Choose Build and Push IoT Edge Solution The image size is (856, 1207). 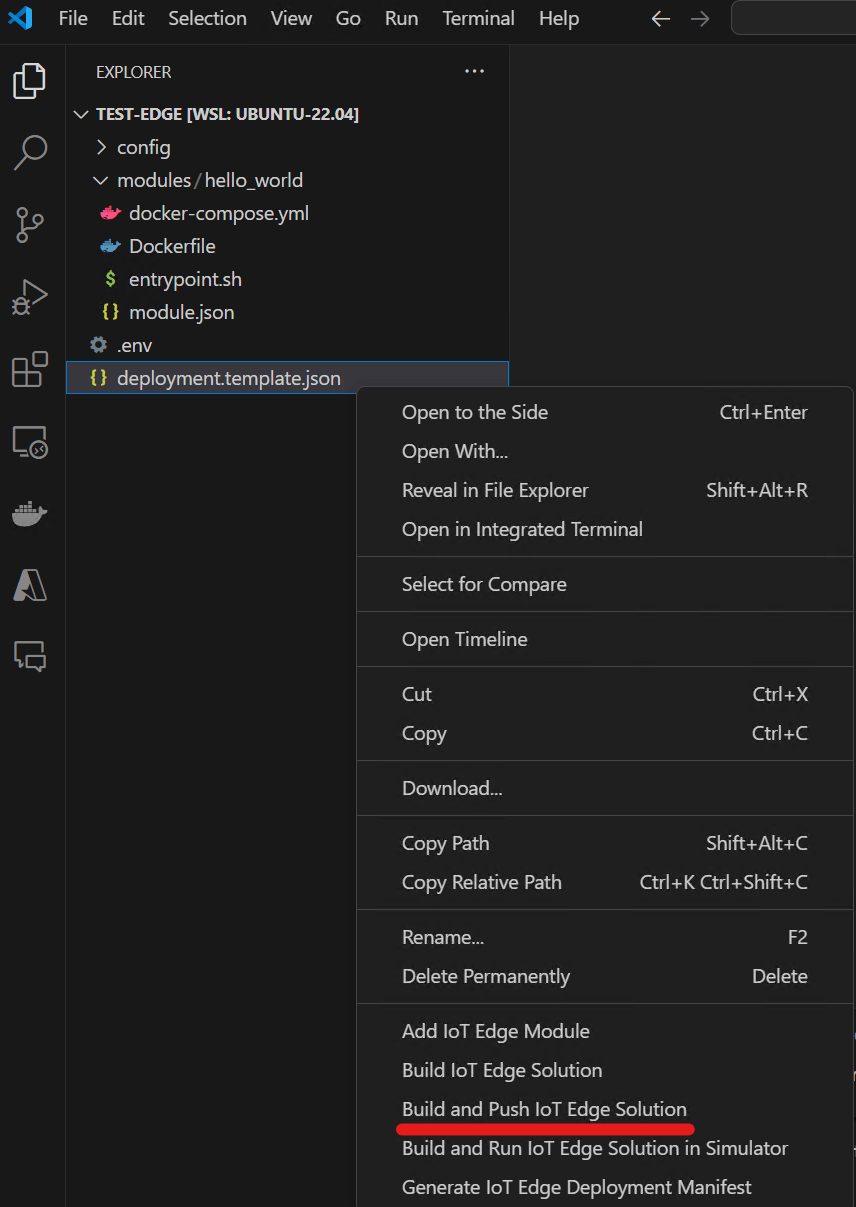click(544, 1109)
